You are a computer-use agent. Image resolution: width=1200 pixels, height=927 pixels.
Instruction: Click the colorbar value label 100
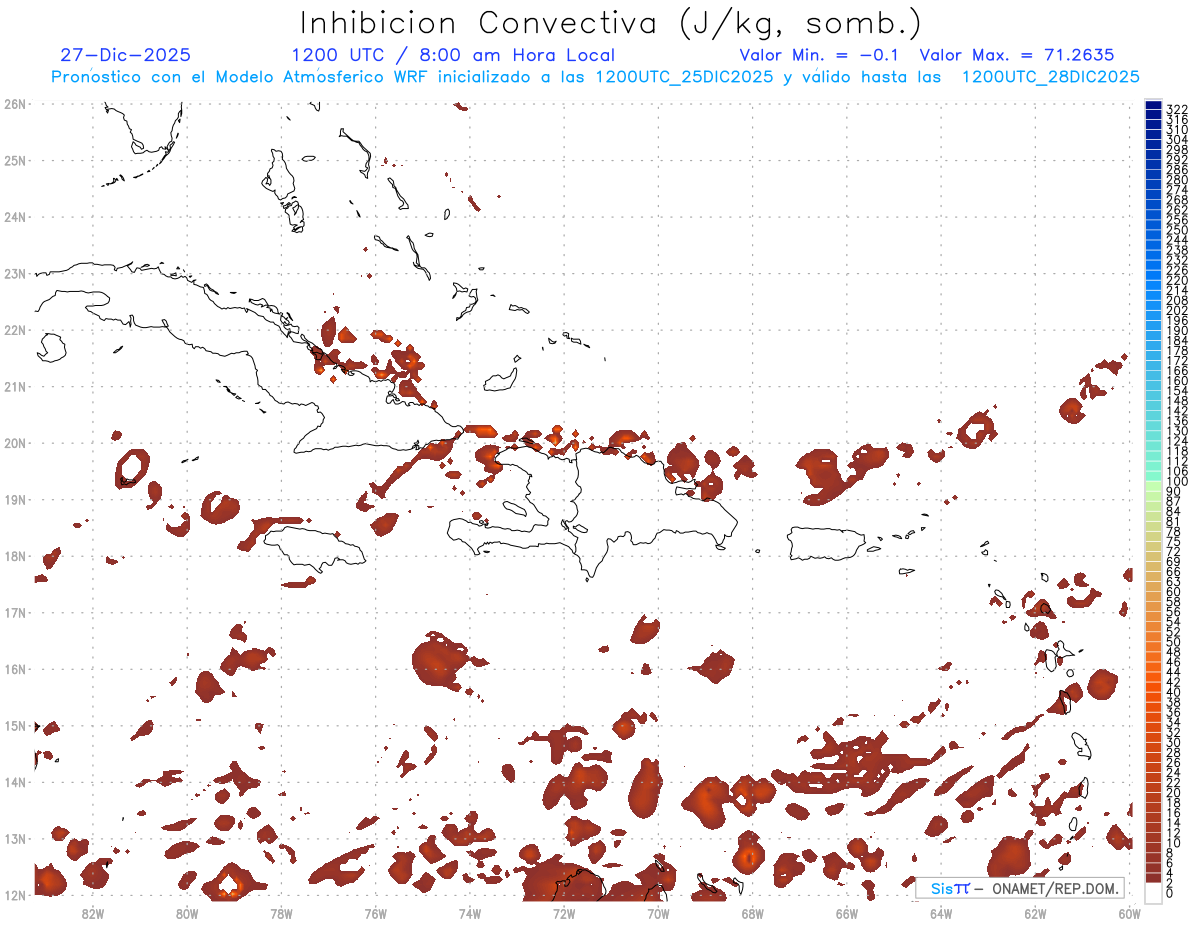tap(1177, 483)
